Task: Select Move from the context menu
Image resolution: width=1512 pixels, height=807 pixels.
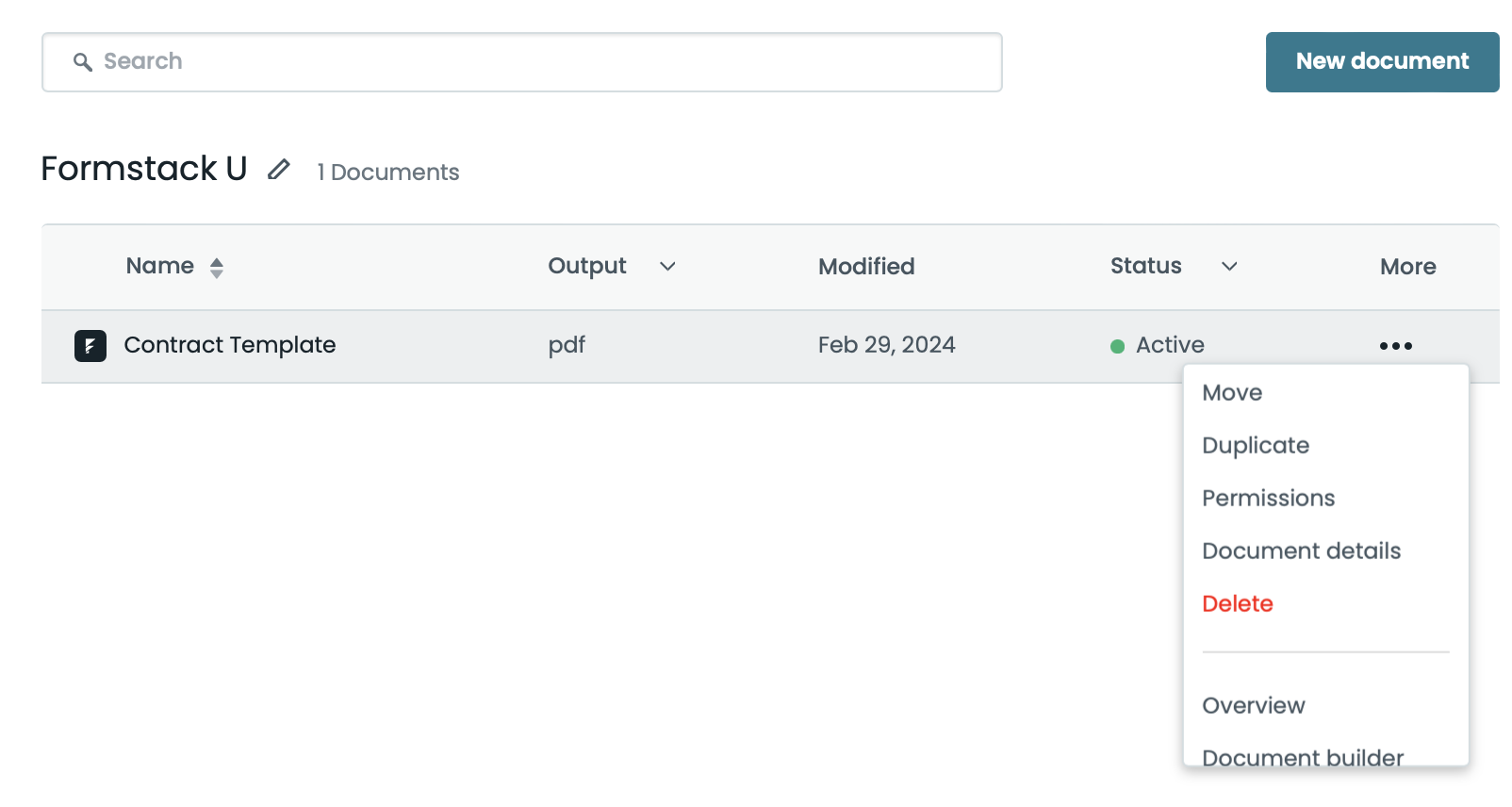Action: pos(1232,393)
